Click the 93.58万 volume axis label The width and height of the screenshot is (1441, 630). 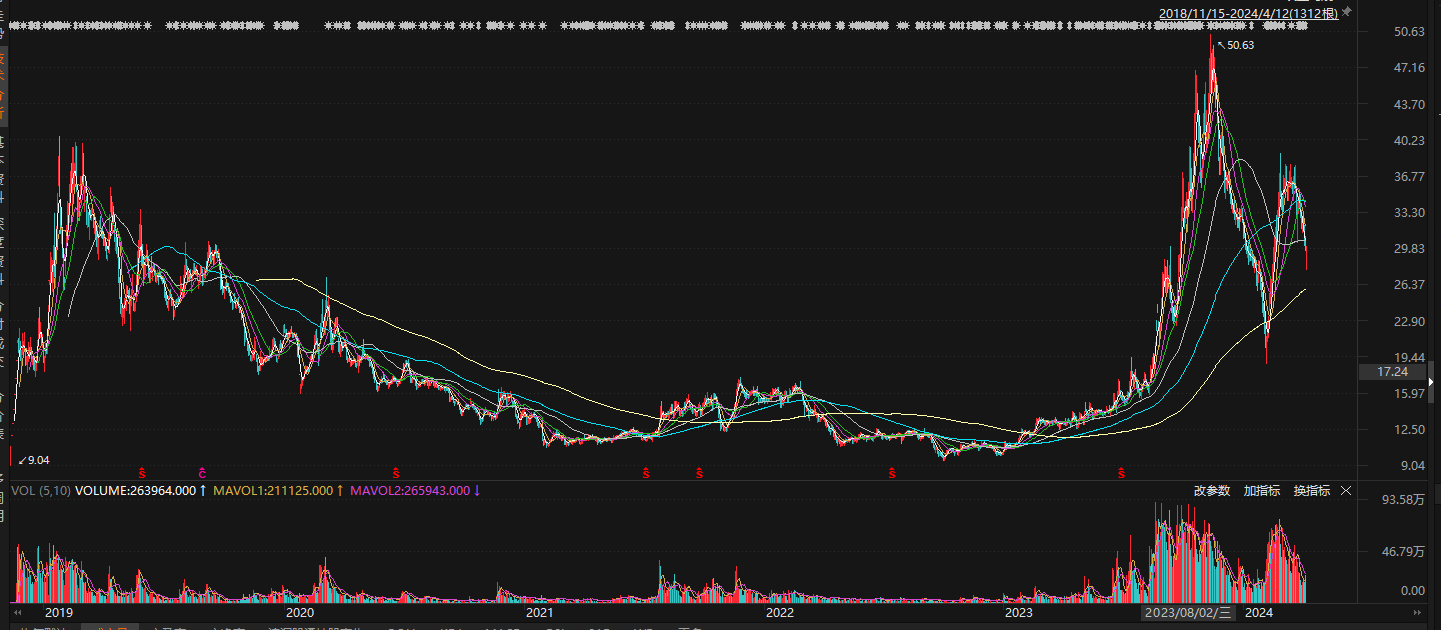1403,500
